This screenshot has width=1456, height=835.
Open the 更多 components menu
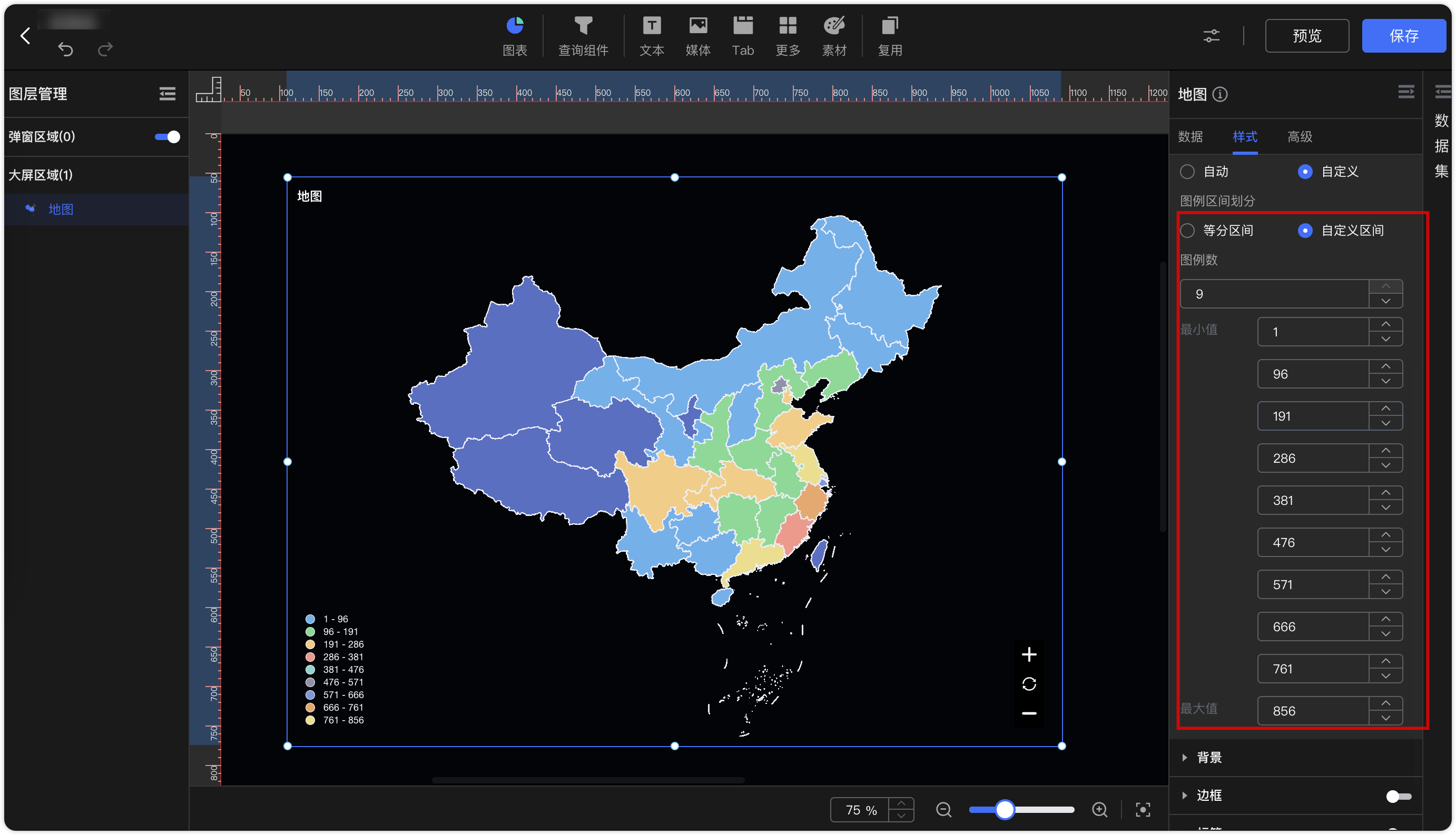pyautogui.click(x=788, y=36)
